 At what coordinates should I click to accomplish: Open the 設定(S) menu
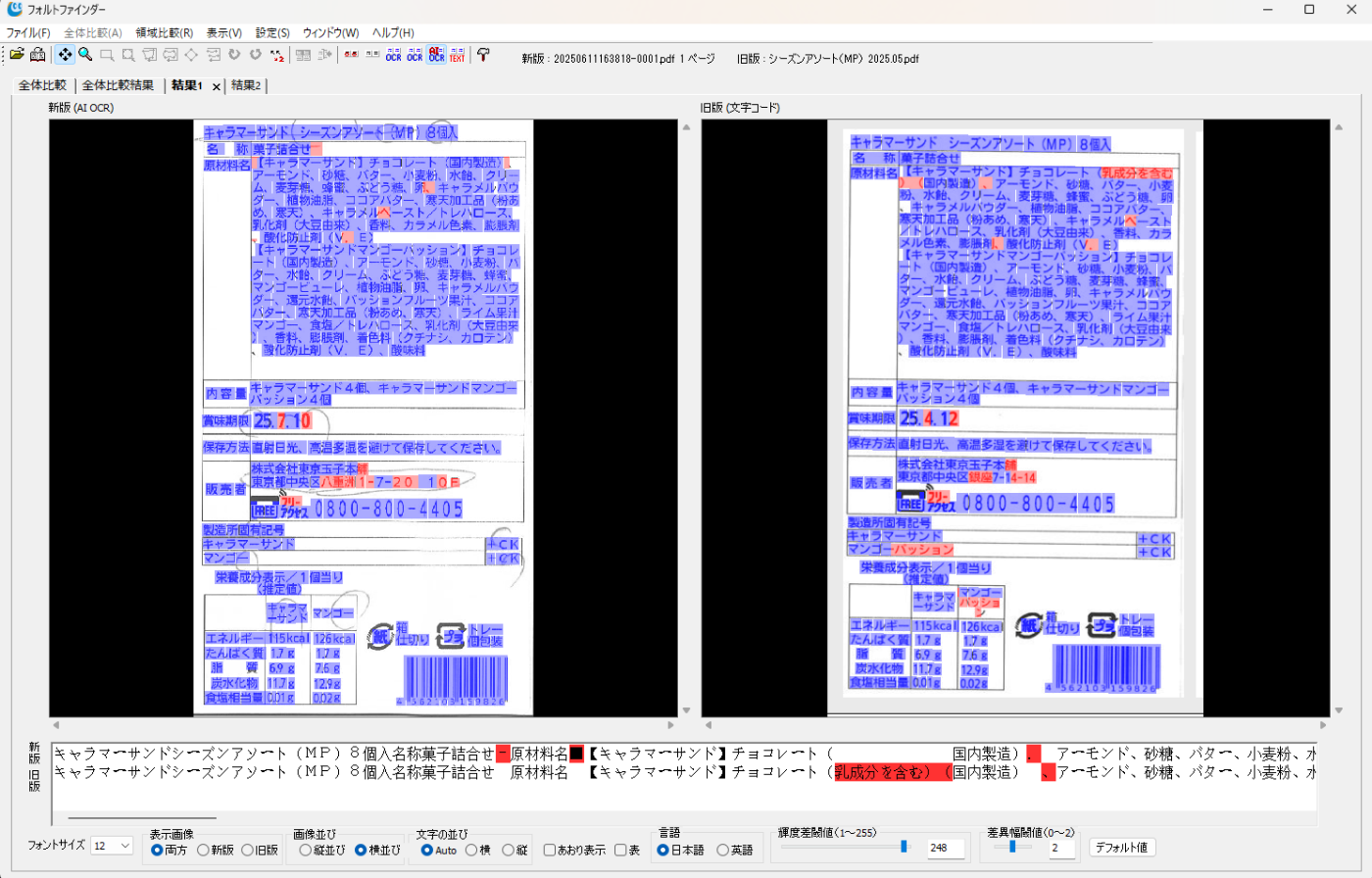(x=272, y=33)
